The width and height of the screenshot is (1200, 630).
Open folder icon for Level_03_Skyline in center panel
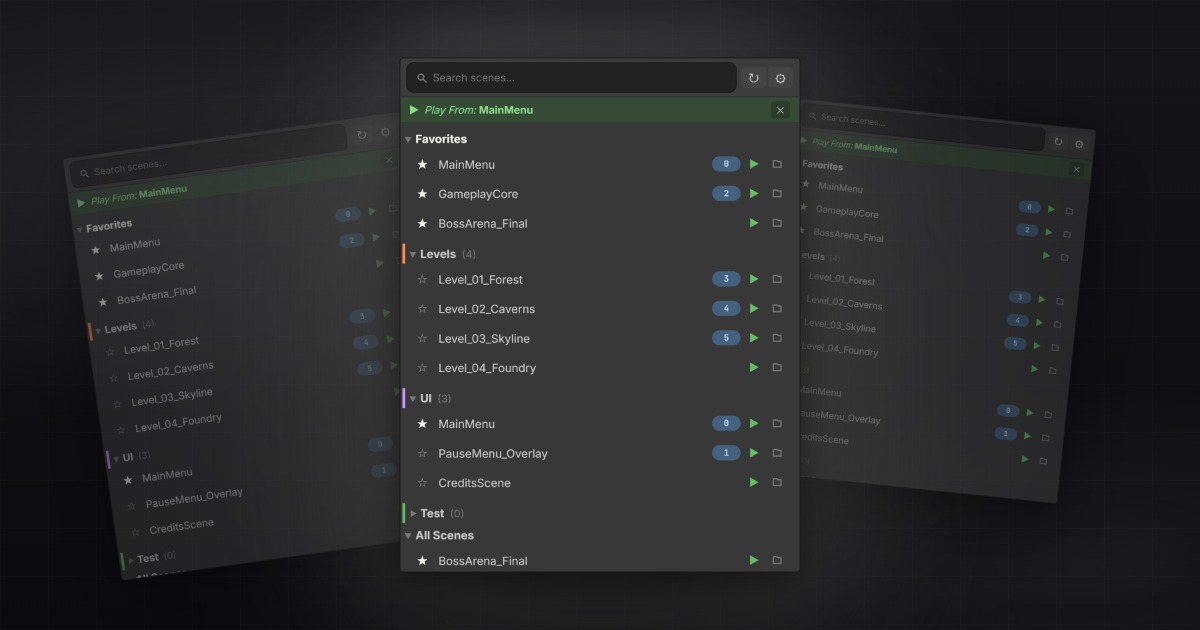777,338
